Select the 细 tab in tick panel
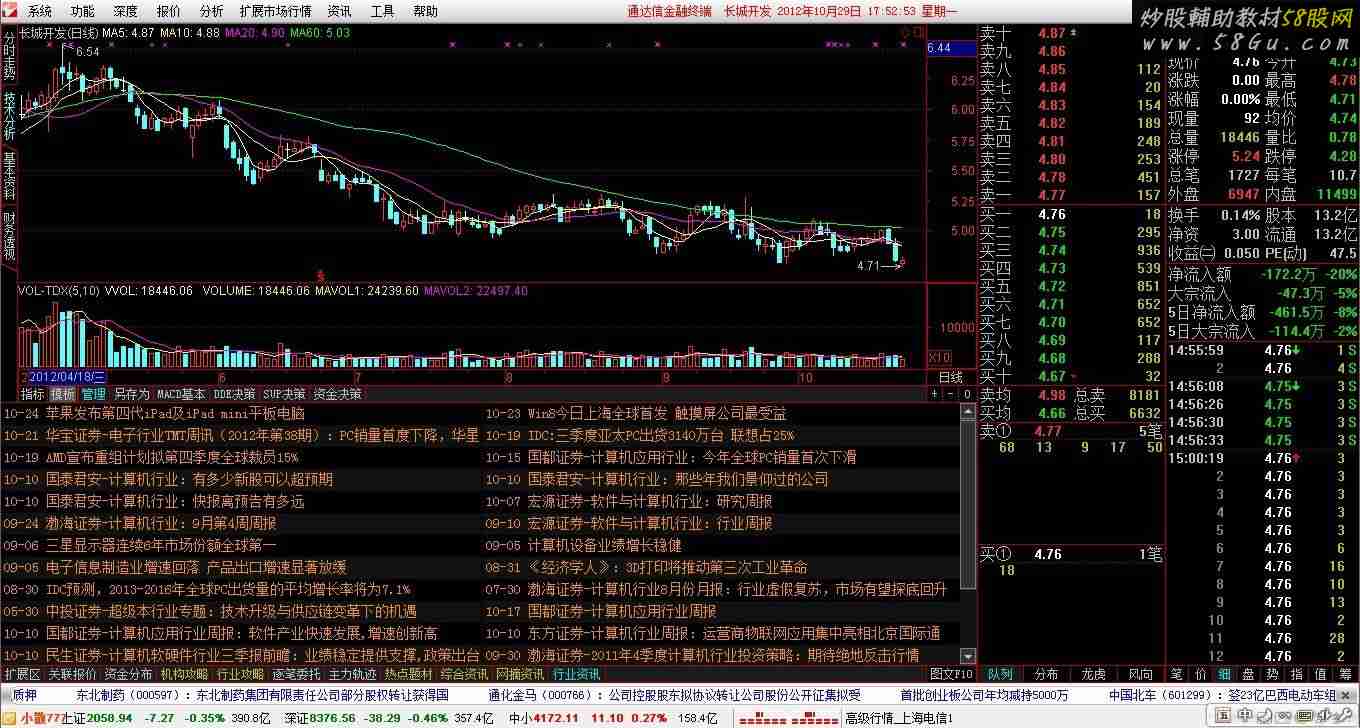The width and height of the screenshot is (1360, 728). [x=1224, y=674]
